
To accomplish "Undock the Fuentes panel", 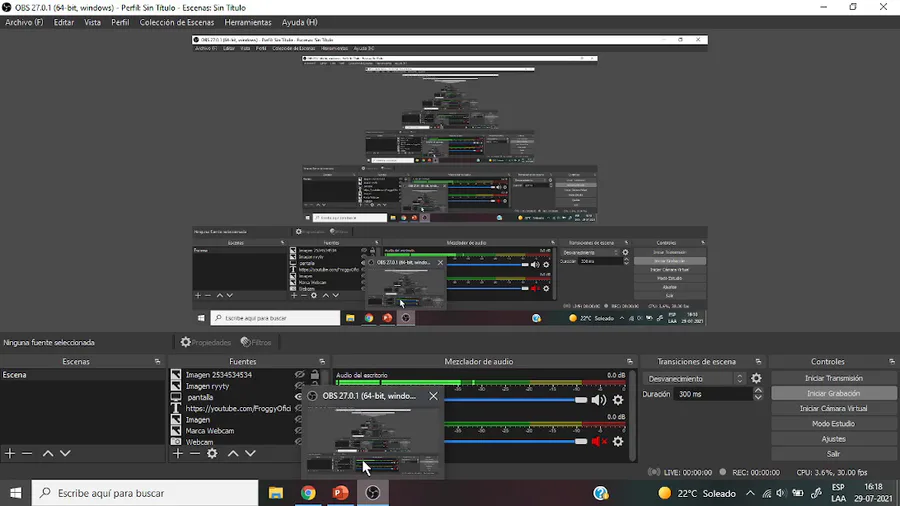I will (322, 362).
